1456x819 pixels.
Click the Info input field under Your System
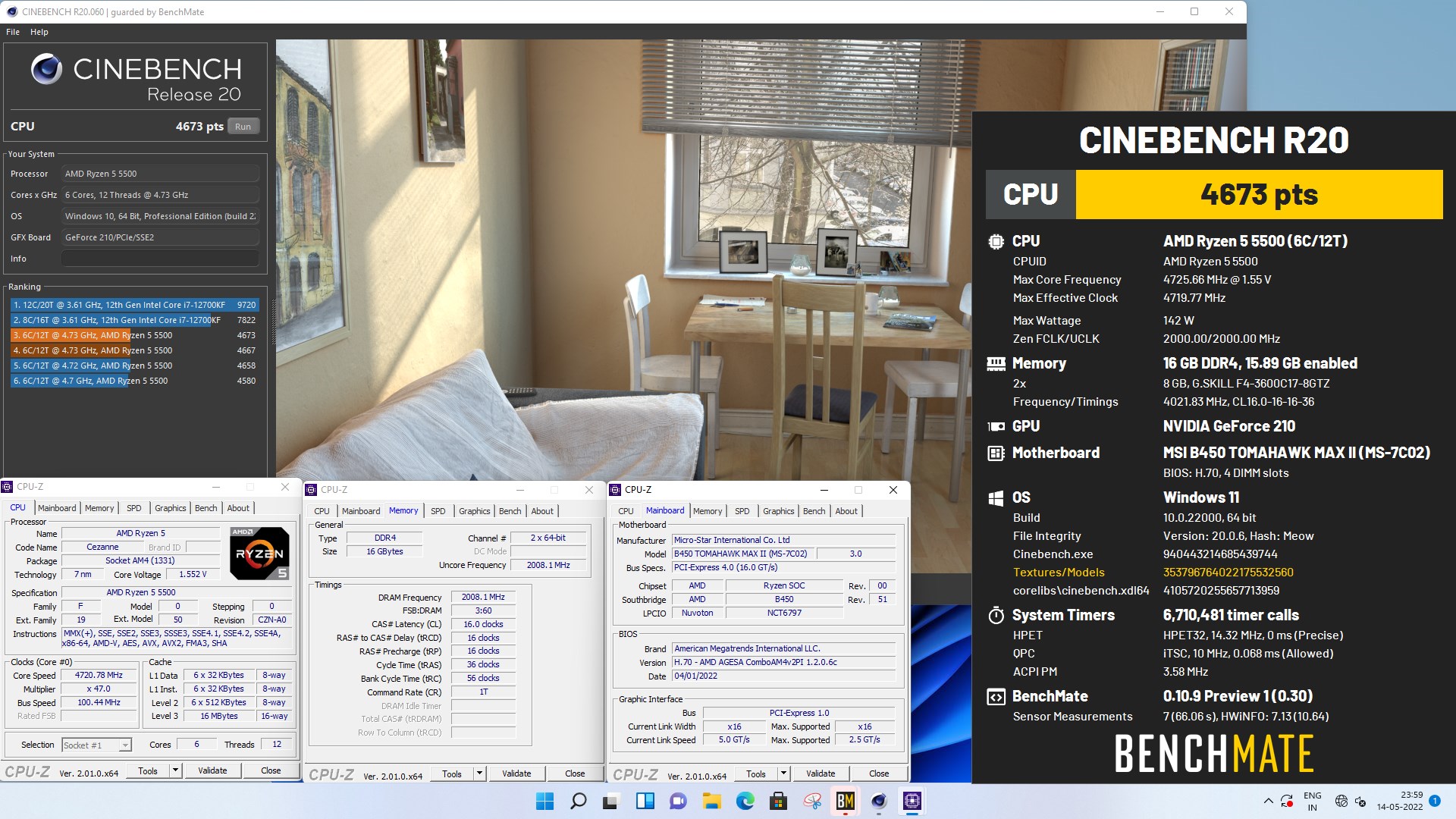[160, 259]
